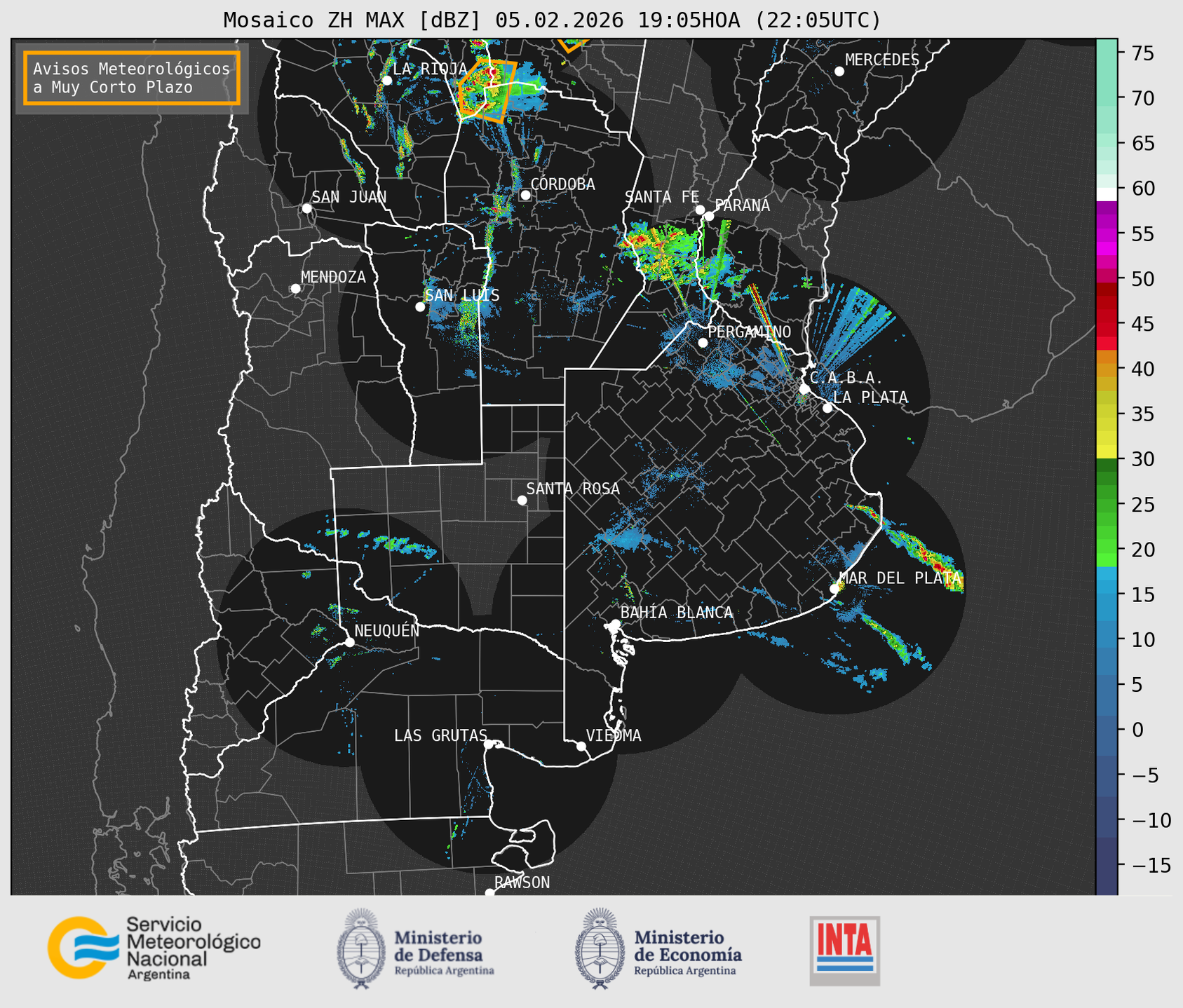Click the BAHÍA BLANCA label text
Image resolution: width=1183 pixels, height=1008 pixels.
point(677,613)
